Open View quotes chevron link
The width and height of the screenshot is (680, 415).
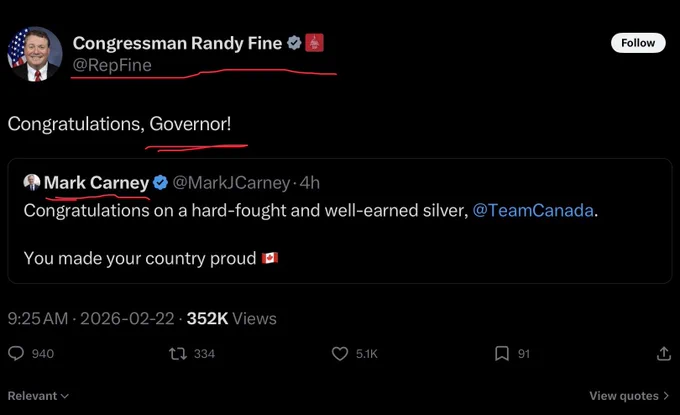point(629,395)
